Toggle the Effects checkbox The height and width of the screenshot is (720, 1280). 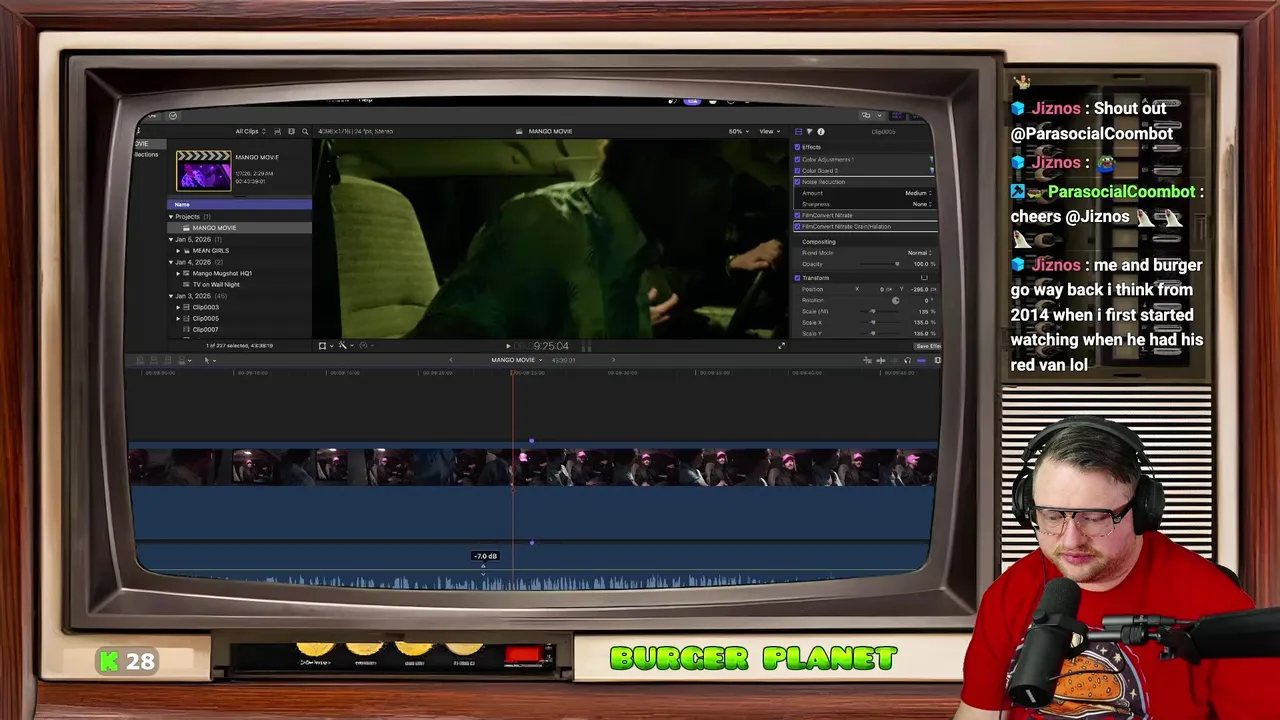click(797, 147)
